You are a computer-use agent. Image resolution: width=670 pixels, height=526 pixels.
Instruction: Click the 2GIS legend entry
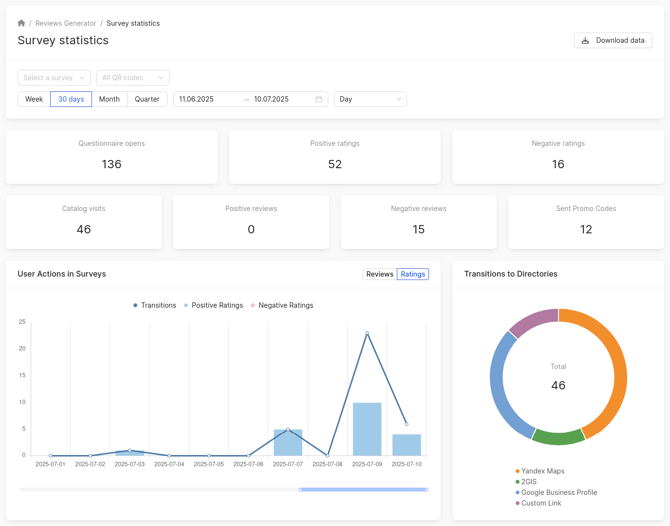click(x=529, y=482)
